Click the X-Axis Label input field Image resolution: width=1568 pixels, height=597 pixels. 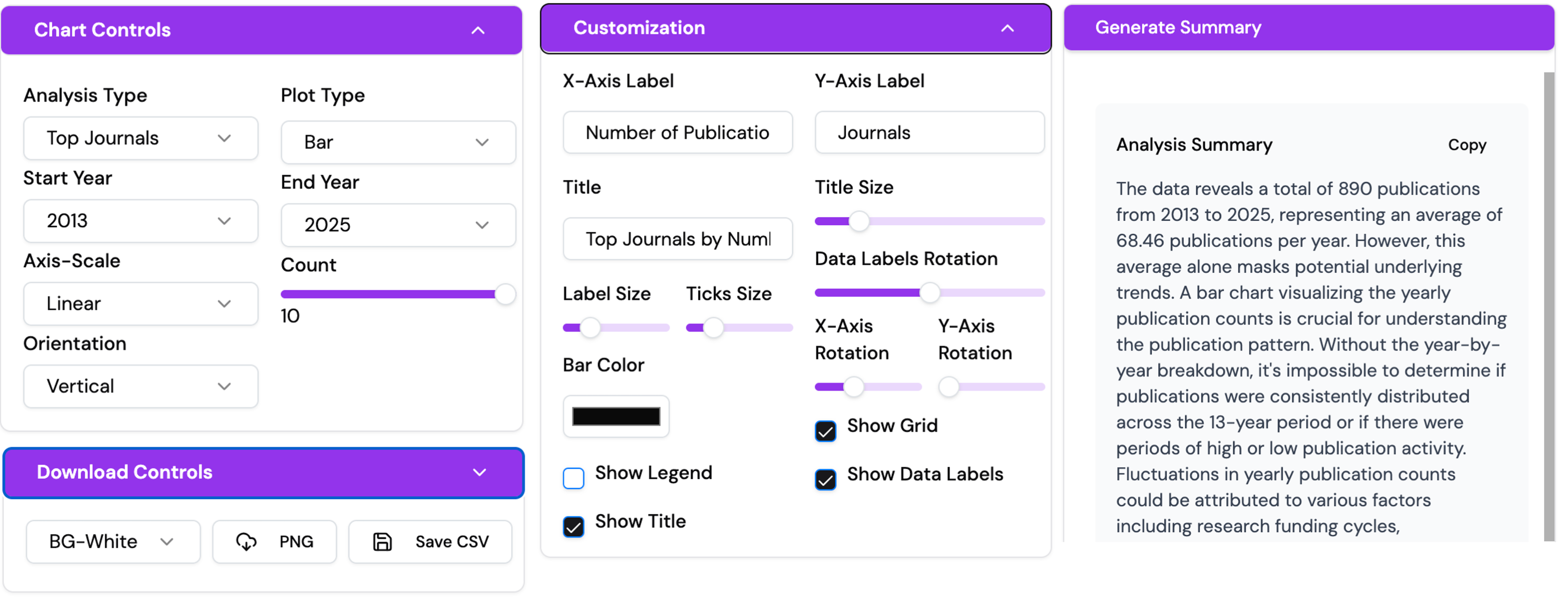pos(677,132)
